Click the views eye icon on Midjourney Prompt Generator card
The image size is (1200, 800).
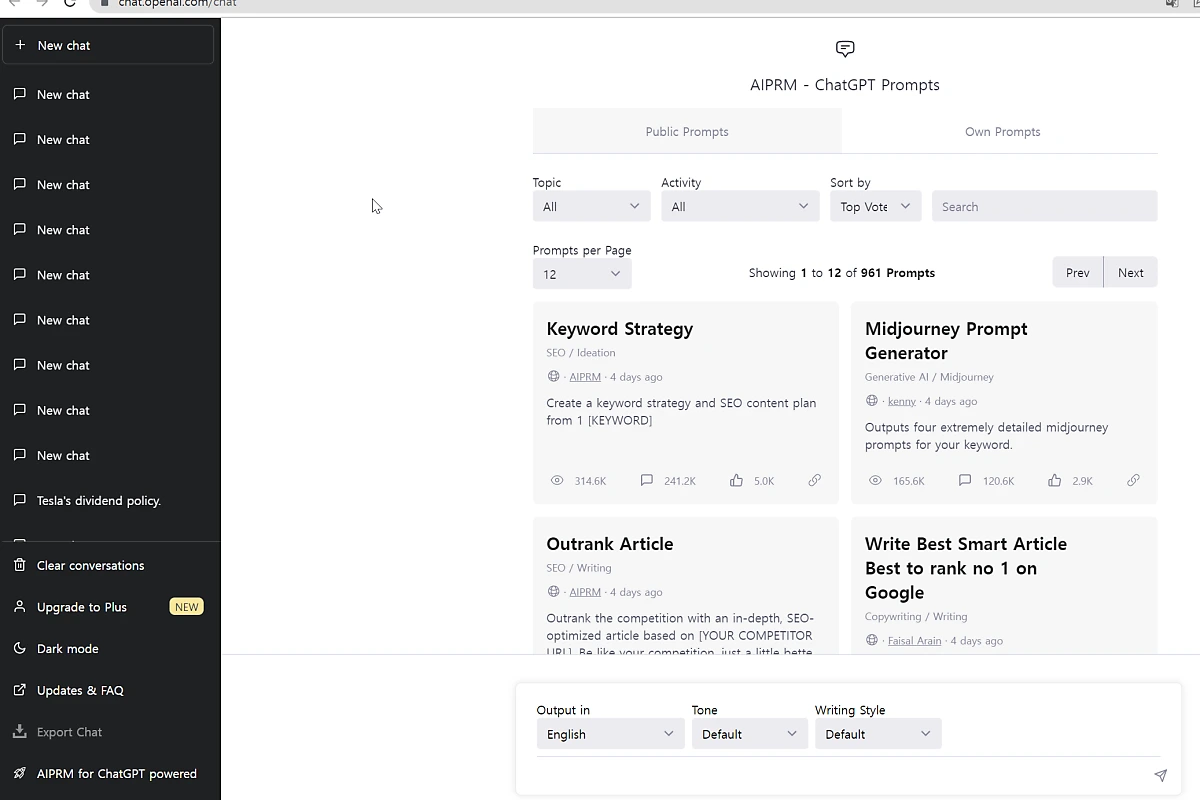click(875, 481)
